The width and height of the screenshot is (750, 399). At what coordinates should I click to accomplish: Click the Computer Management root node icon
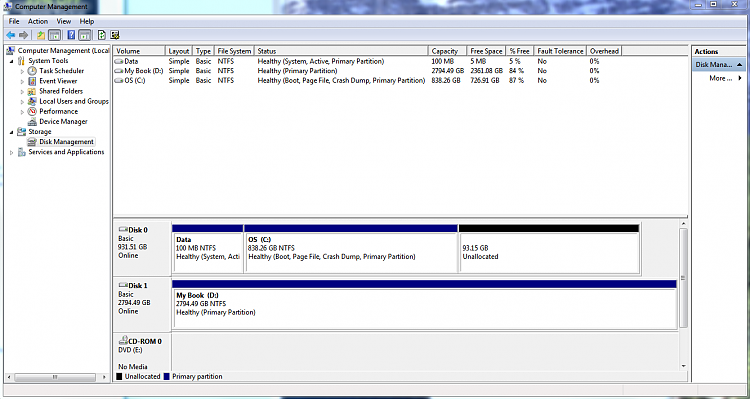click(11, 51)
